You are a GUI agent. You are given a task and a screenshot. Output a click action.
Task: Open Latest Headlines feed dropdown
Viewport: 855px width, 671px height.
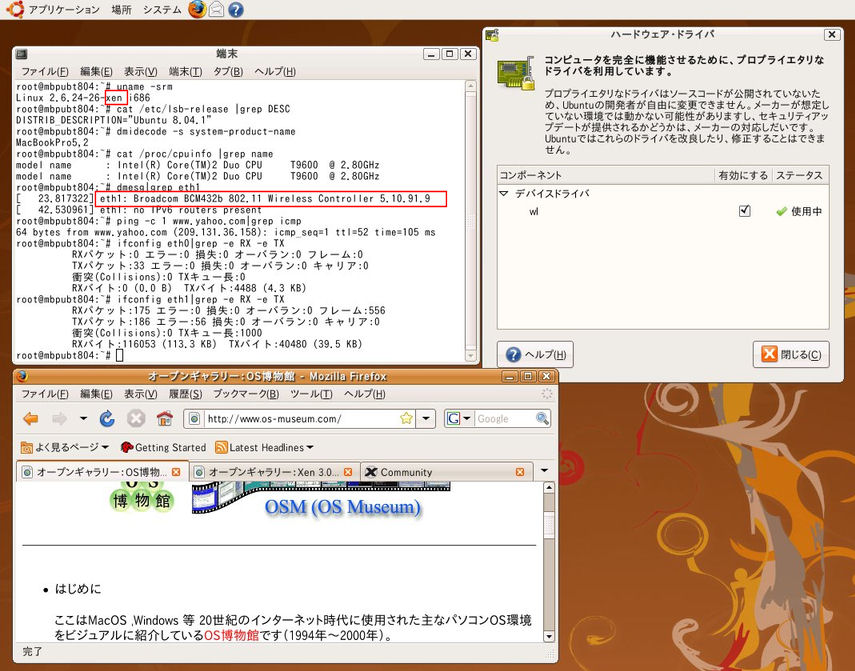pos(264,448)
